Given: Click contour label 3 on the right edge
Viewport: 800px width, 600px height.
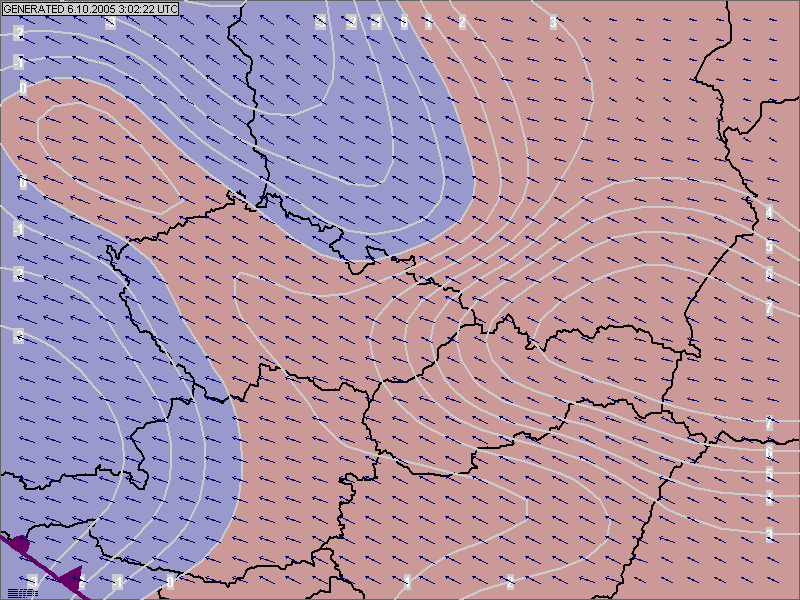Looking at the screenshot, I should [769, 533].
